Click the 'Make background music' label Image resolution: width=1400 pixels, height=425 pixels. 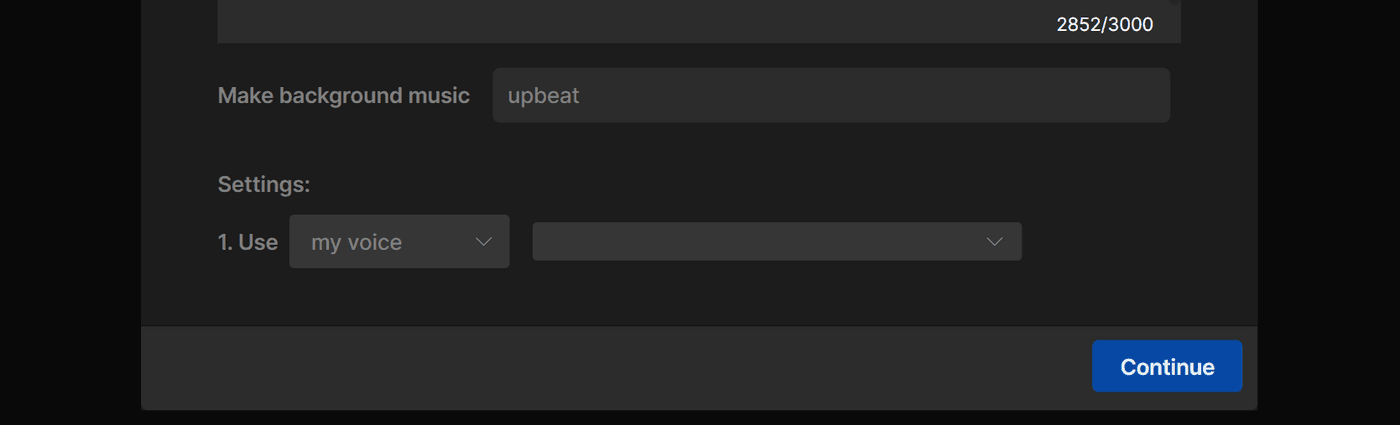click(x=343, y=96)
